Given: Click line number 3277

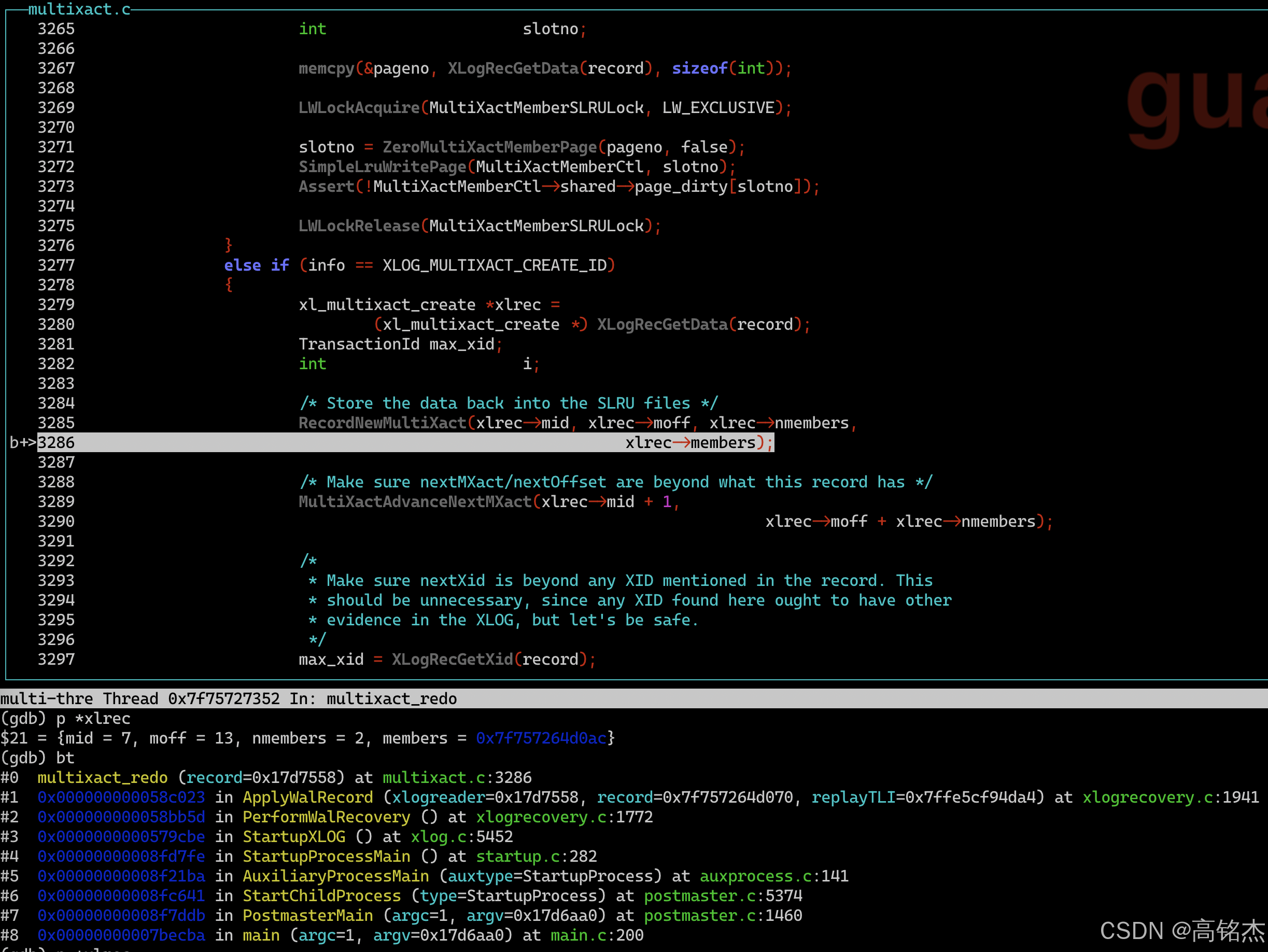Looking at the screenshot, I should 56,265.
